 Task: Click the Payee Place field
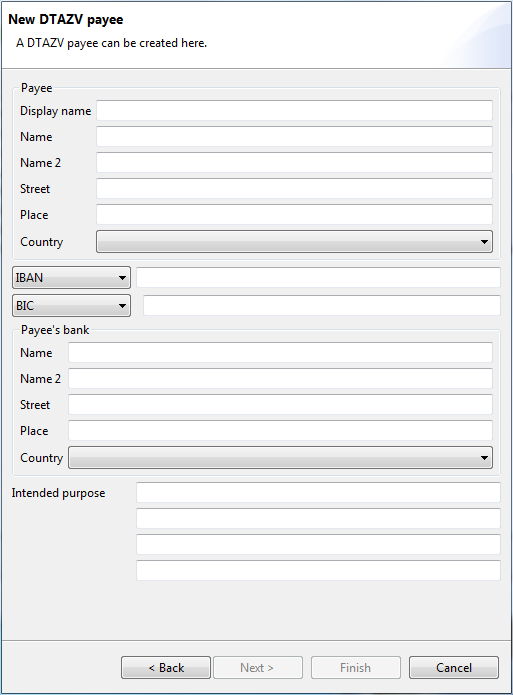[x=294, y=215]
